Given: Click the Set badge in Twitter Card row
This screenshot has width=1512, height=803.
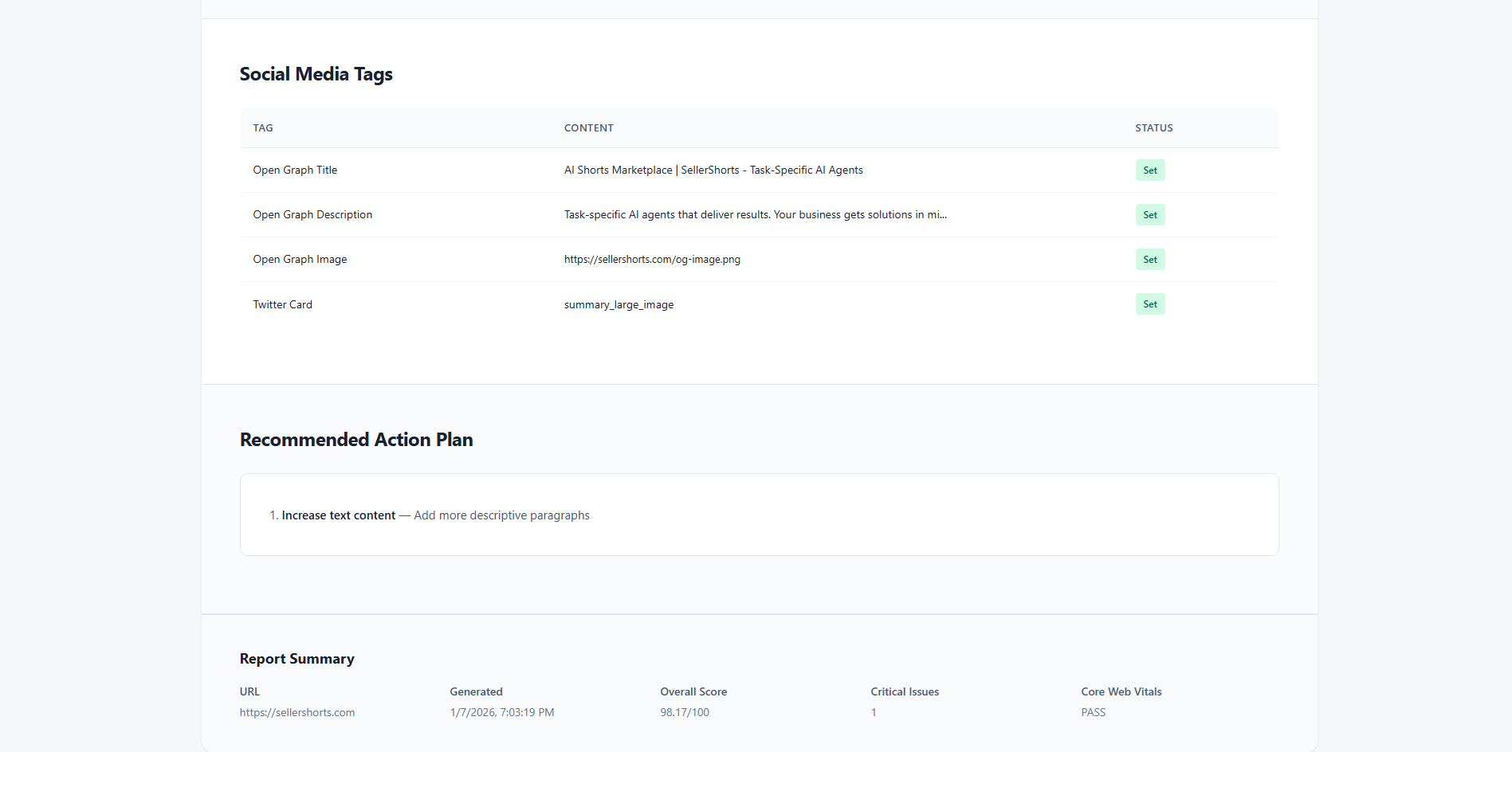Looking at the screenshot, I should pyautogui.click(x=1149, y=304).
